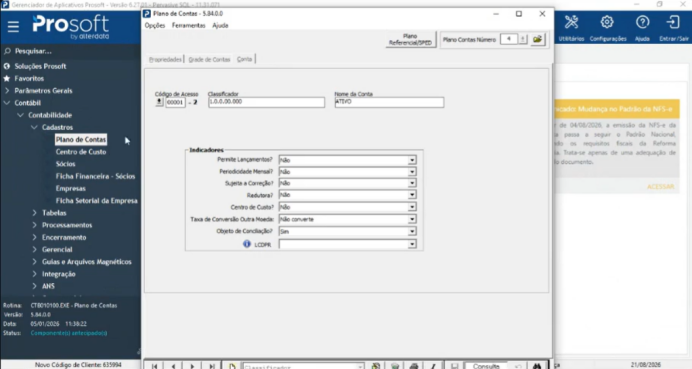Select Centro de Custo in sidebar
692x369 pixels.
point(81,152)
